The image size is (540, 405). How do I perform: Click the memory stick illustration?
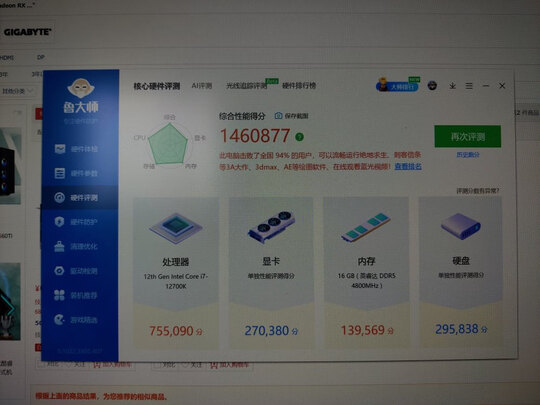[x=366, y=227]
